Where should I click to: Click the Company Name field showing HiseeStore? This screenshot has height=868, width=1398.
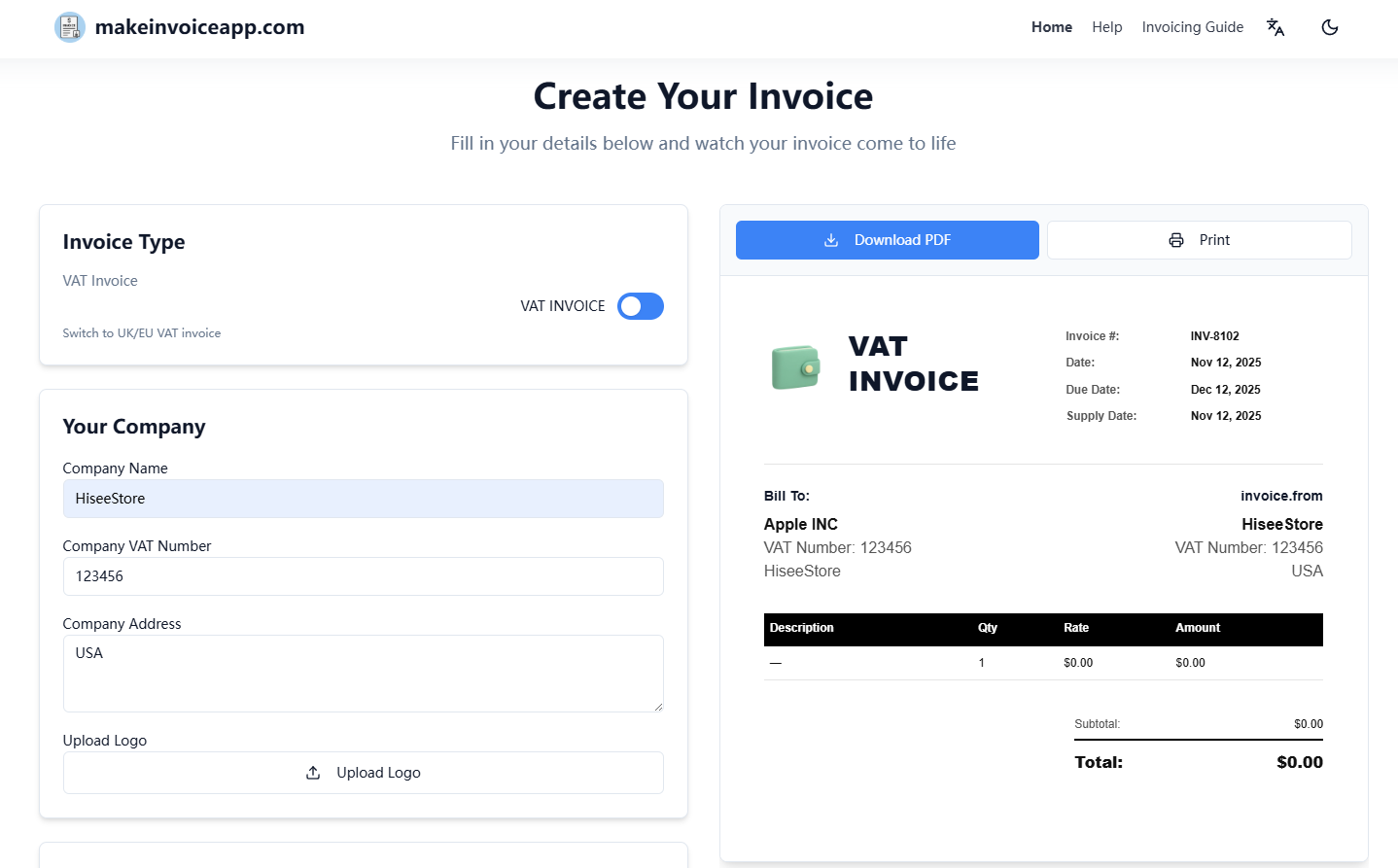pos(363,498)
